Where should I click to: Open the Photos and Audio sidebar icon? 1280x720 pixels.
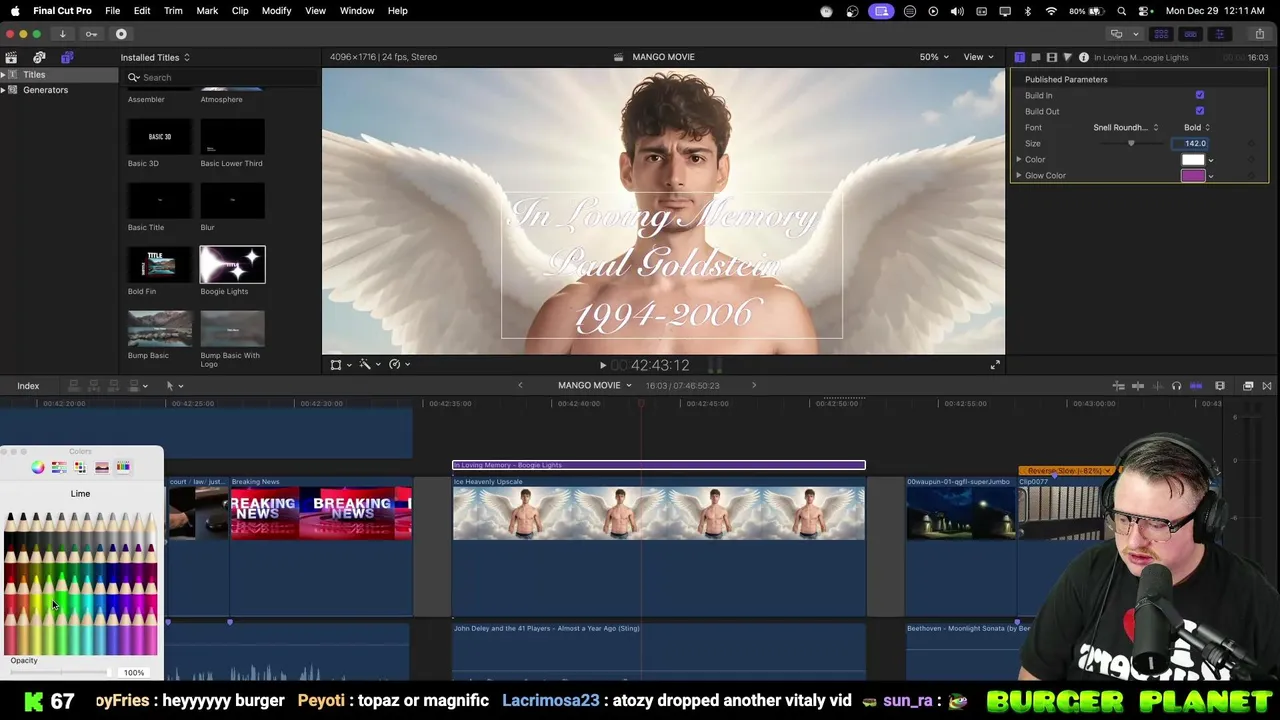(39, 57)
